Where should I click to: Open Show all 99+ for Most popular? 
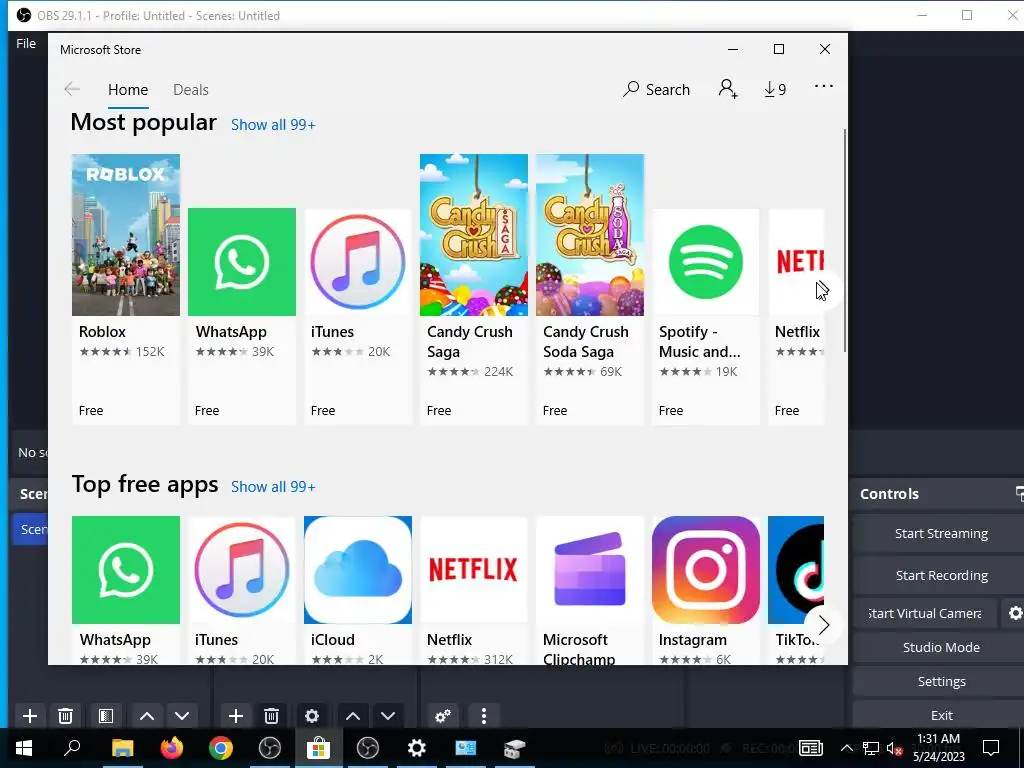click(x=273, y=125)
